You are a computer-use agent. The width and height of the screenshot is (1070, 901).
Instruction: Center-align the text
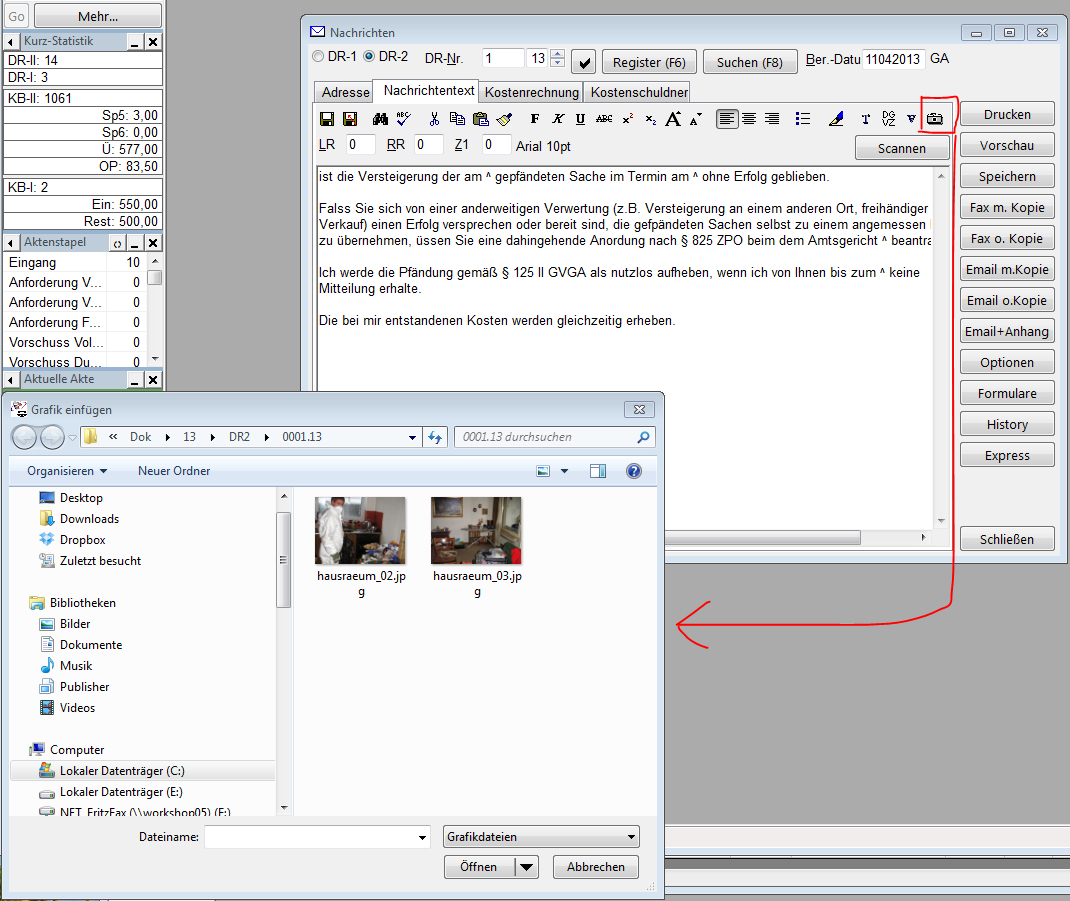(749, 119)
